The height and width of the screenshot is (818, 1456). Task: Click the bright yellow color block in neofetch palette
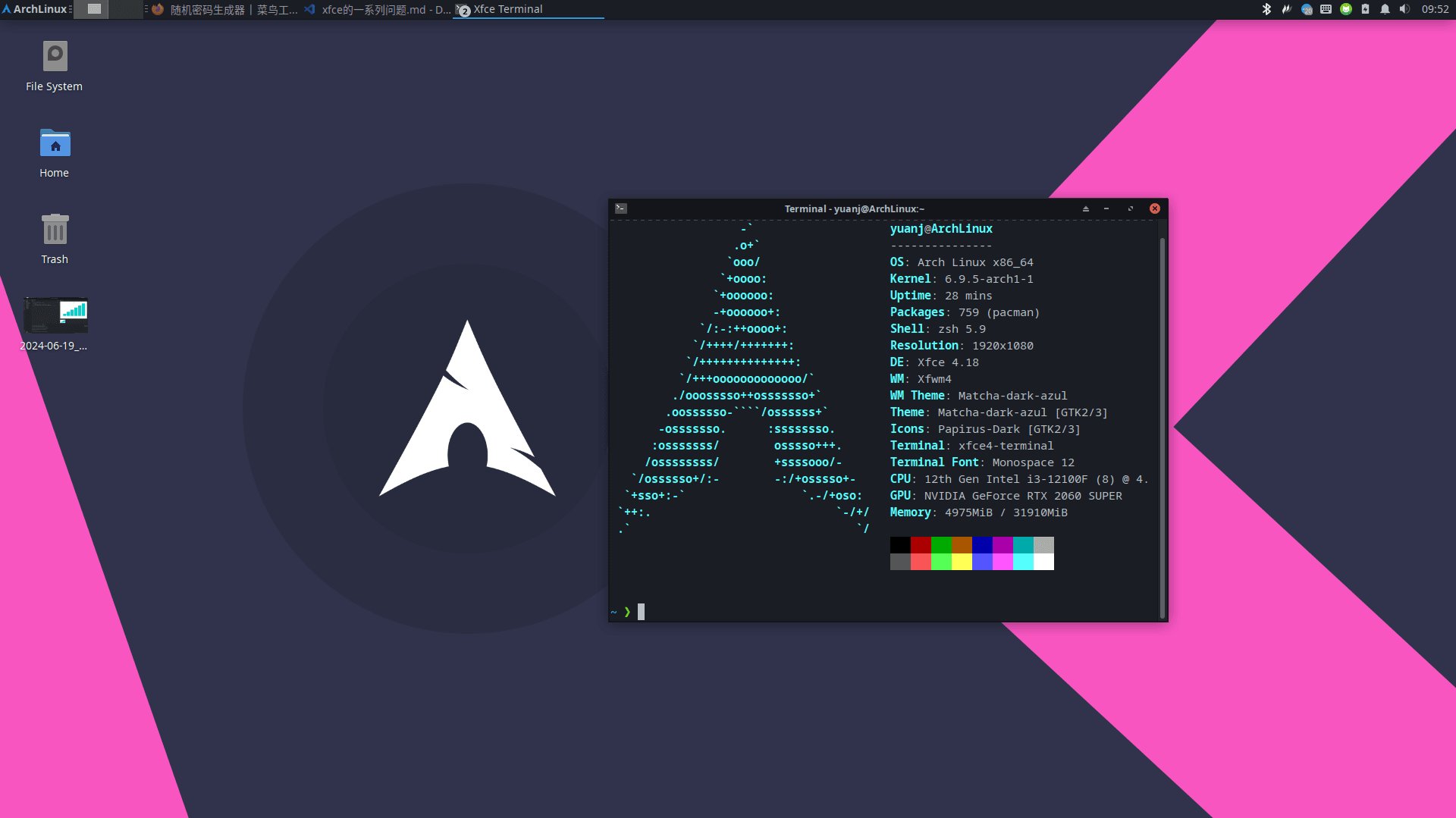click(x=962, y=562)
